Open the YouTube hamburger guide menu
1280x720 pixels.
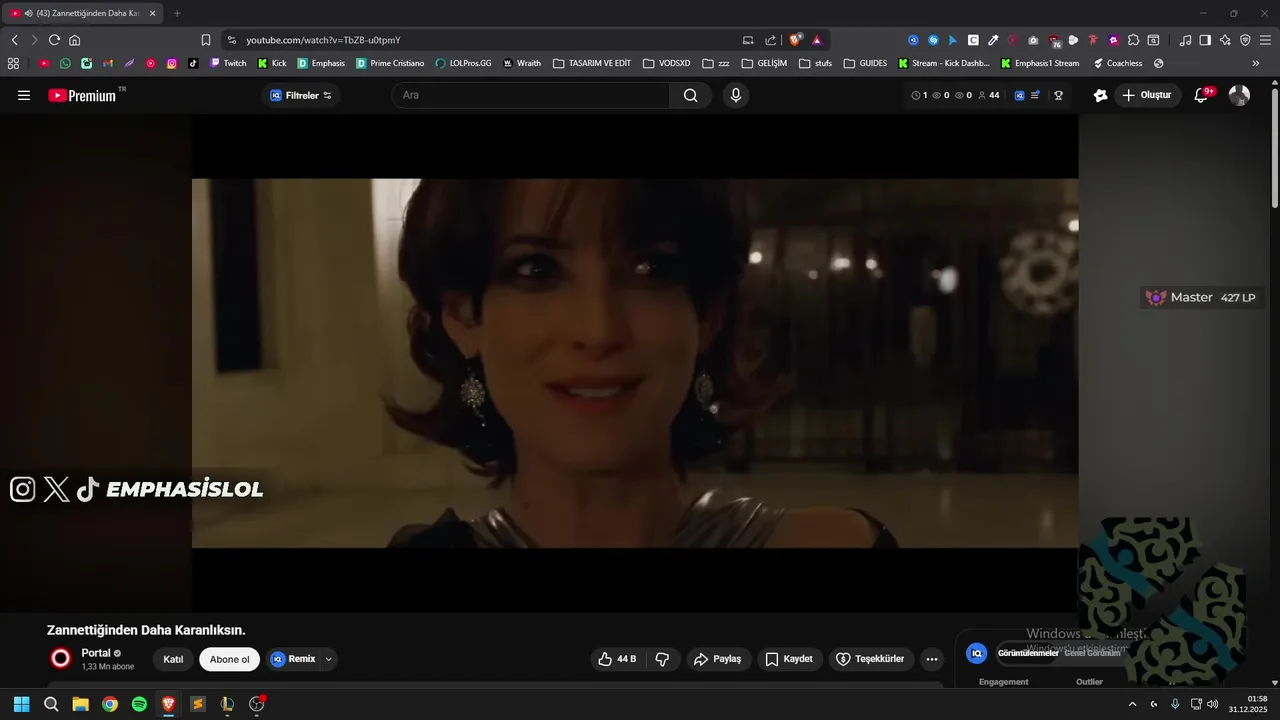pos(24,95)
